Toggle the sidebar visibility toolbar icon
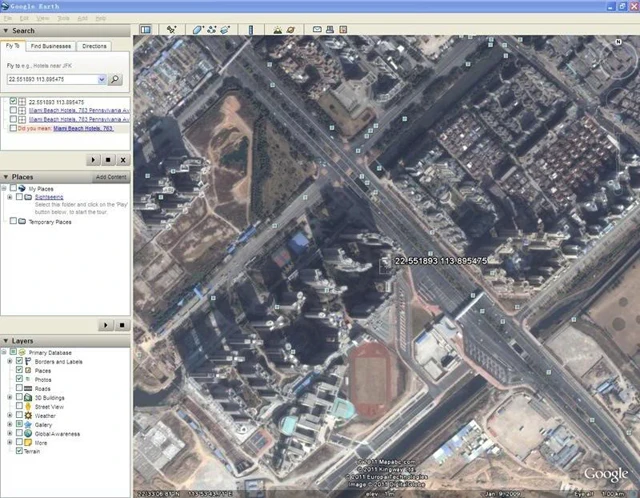640x498 pixels. [145, 29]
